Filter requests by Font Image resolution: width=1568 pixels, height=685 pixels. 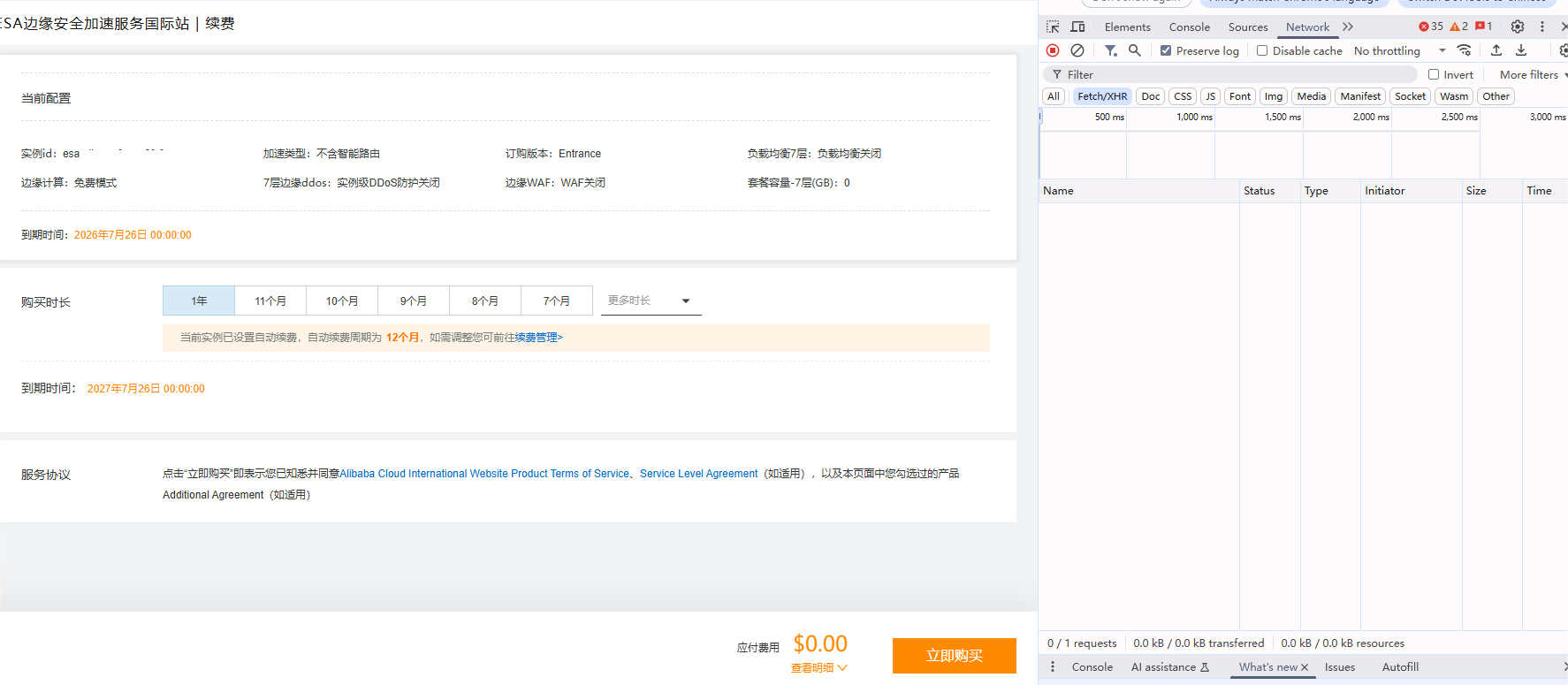click(x=1240, y=96)
